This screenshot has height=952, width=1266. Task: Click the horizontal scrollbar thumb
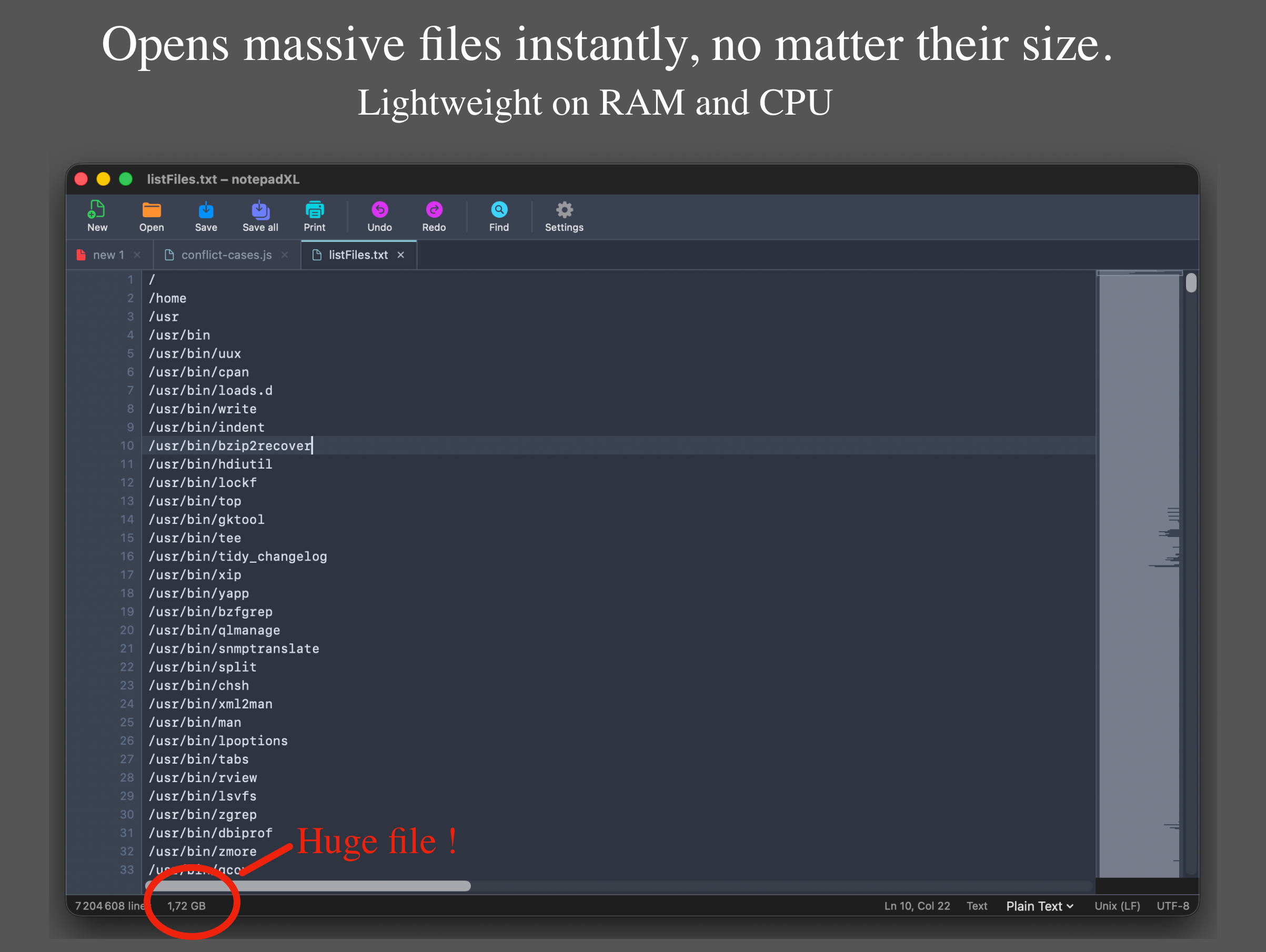click(308, 886)
